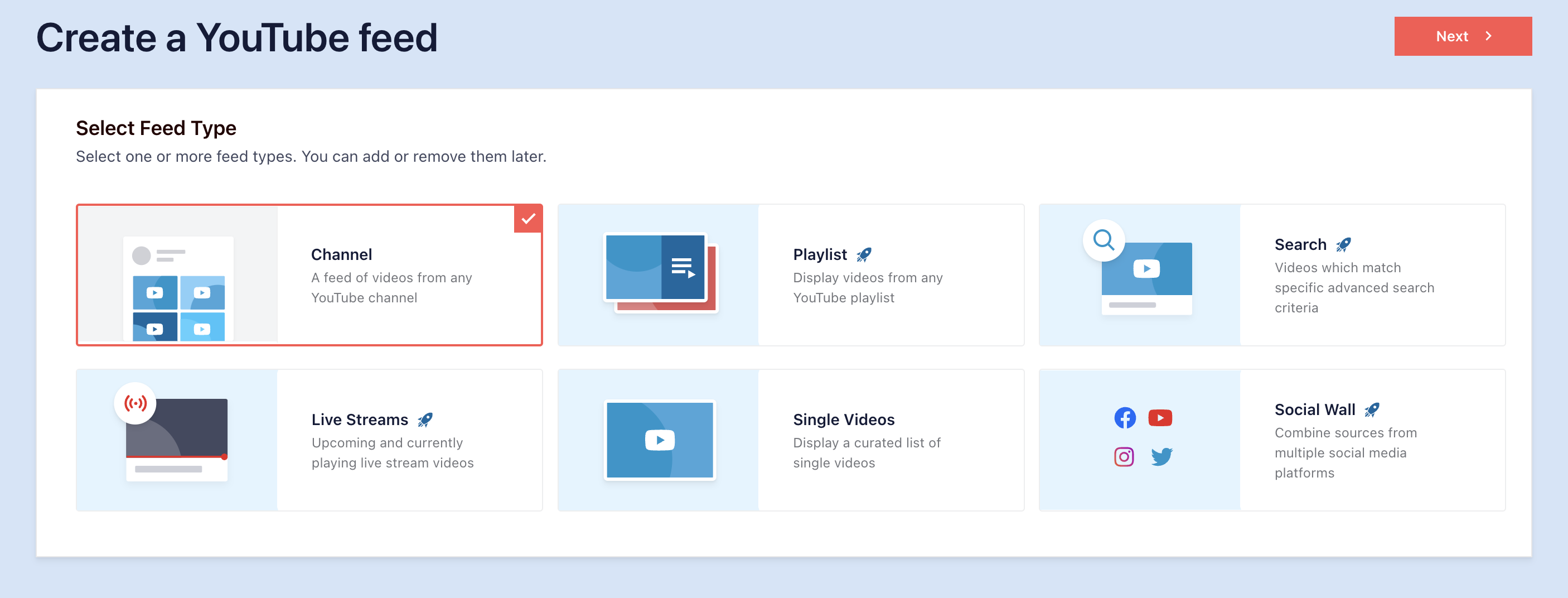This screenshot has width=1568, height=598.
Task: Click the rocket icon next to Social Wall
Action: (x=1372, y=410)
